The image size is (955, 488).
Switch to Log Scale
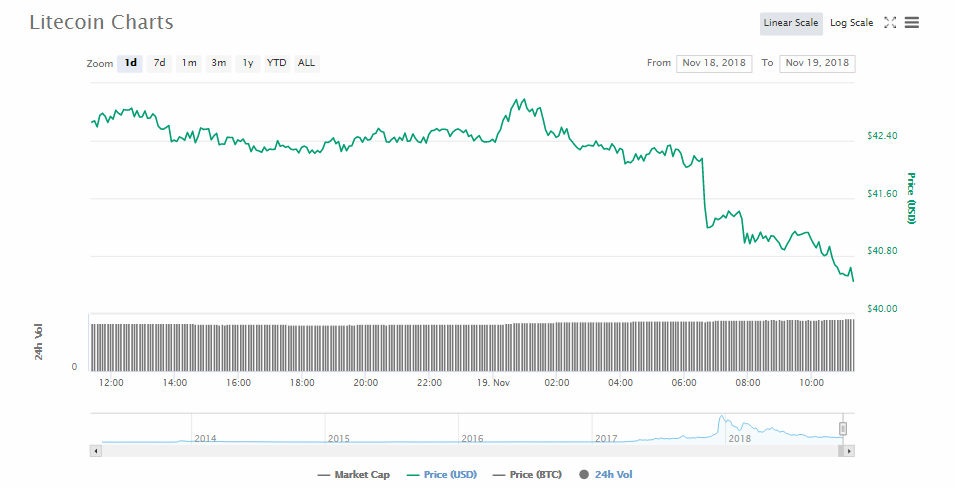851,23
